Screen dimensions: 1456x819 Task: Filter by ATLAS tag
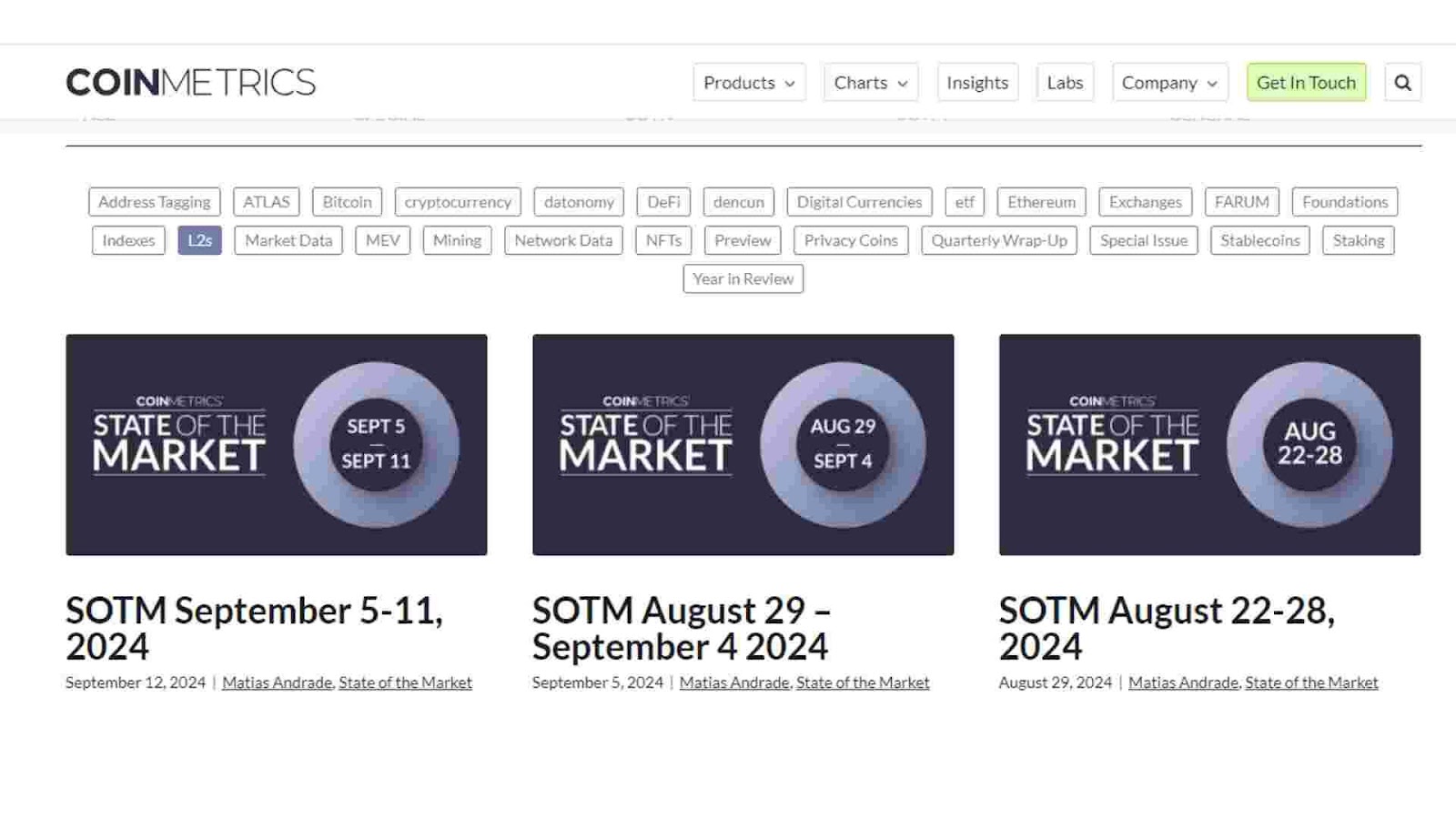266,201
